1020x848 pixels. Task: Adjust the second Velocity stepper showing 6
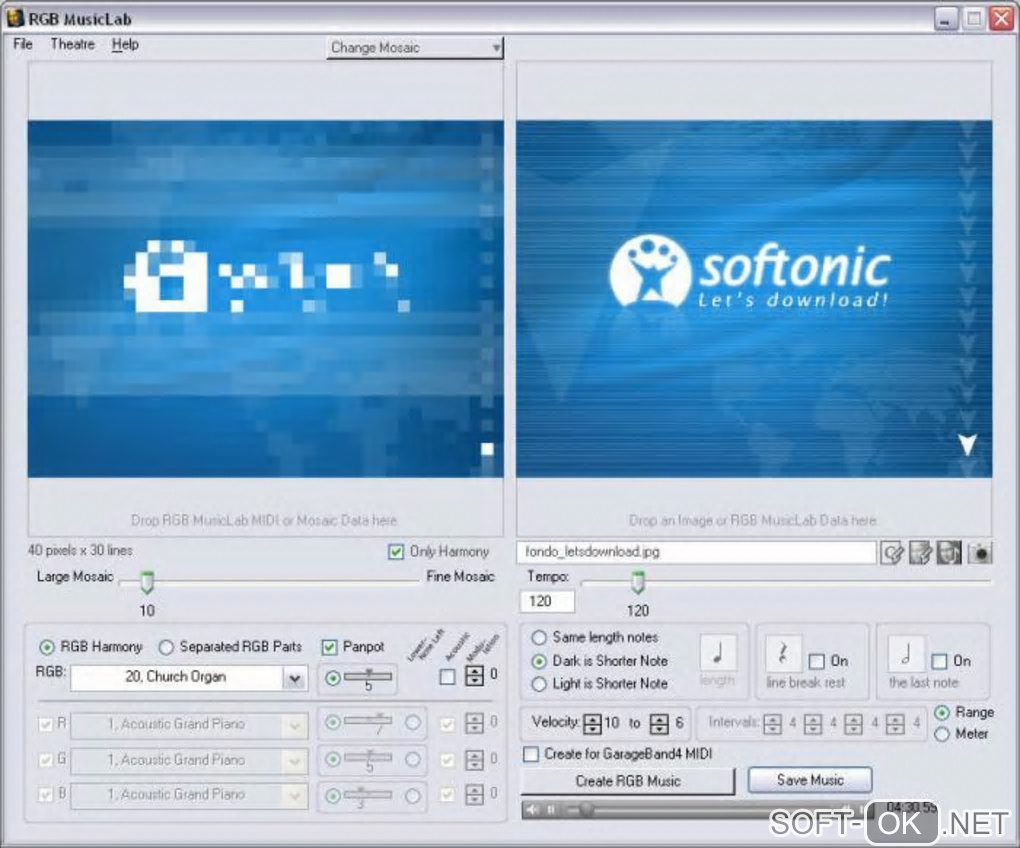tap(659, 723)
